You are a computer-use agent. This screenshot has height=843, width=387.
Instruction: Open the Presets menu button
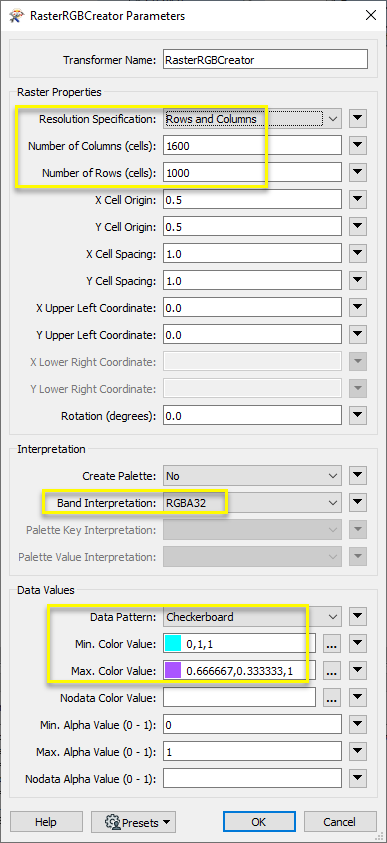(x=133, y=822)
